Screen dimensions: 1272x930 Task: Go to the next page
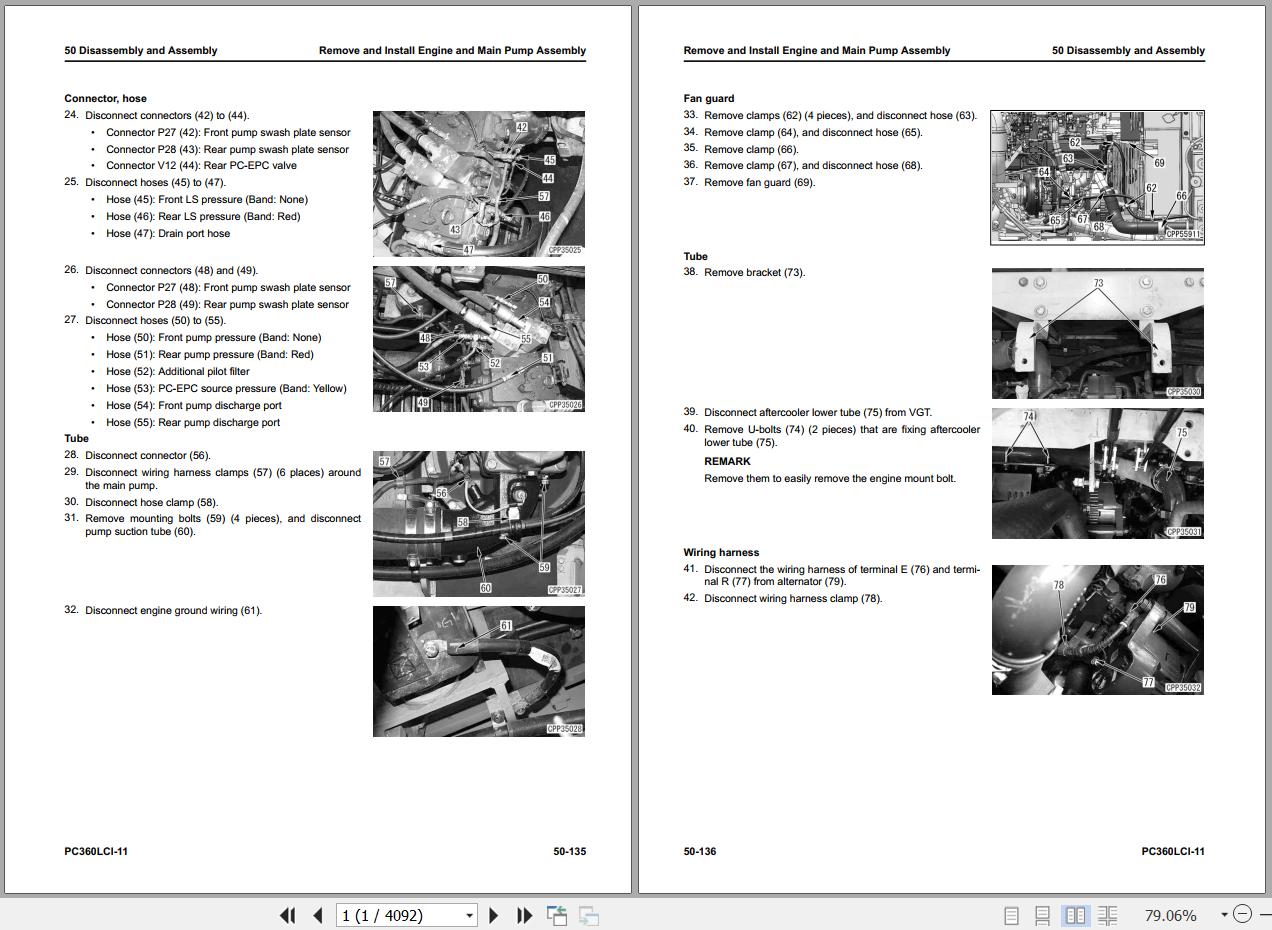click(493, 915)
